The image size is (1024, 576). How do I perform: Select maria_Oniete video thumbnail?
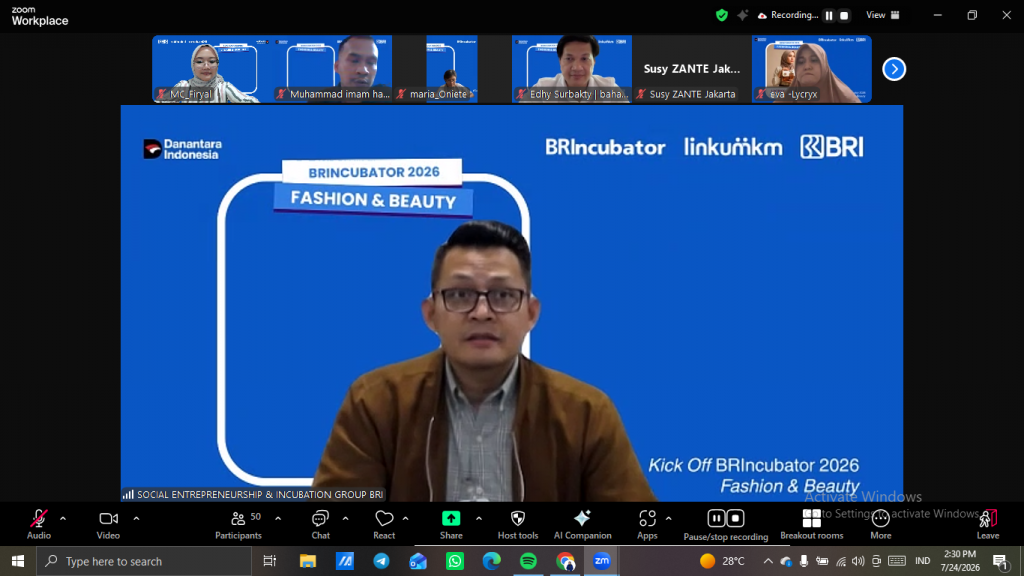pos(451,69)
